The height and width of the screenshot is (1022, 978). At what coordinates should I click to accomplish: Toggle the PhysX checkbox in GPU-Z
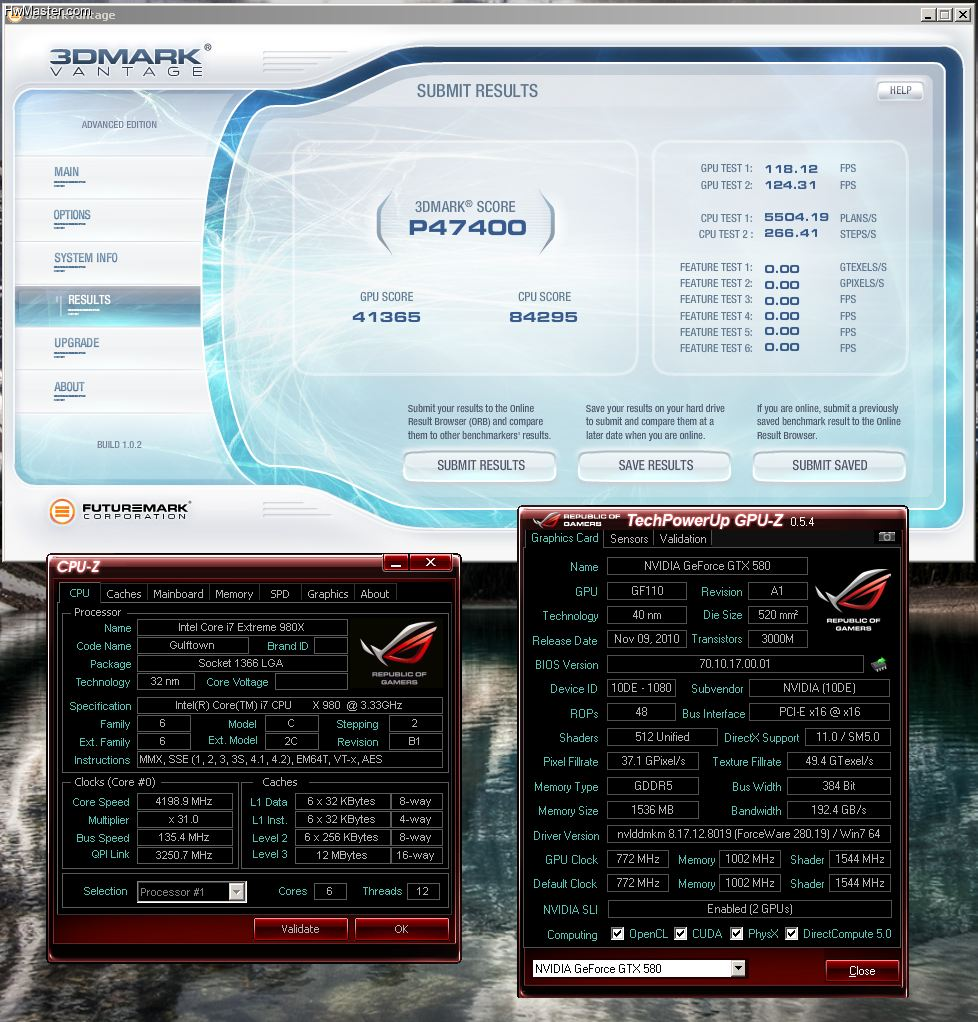736,934
